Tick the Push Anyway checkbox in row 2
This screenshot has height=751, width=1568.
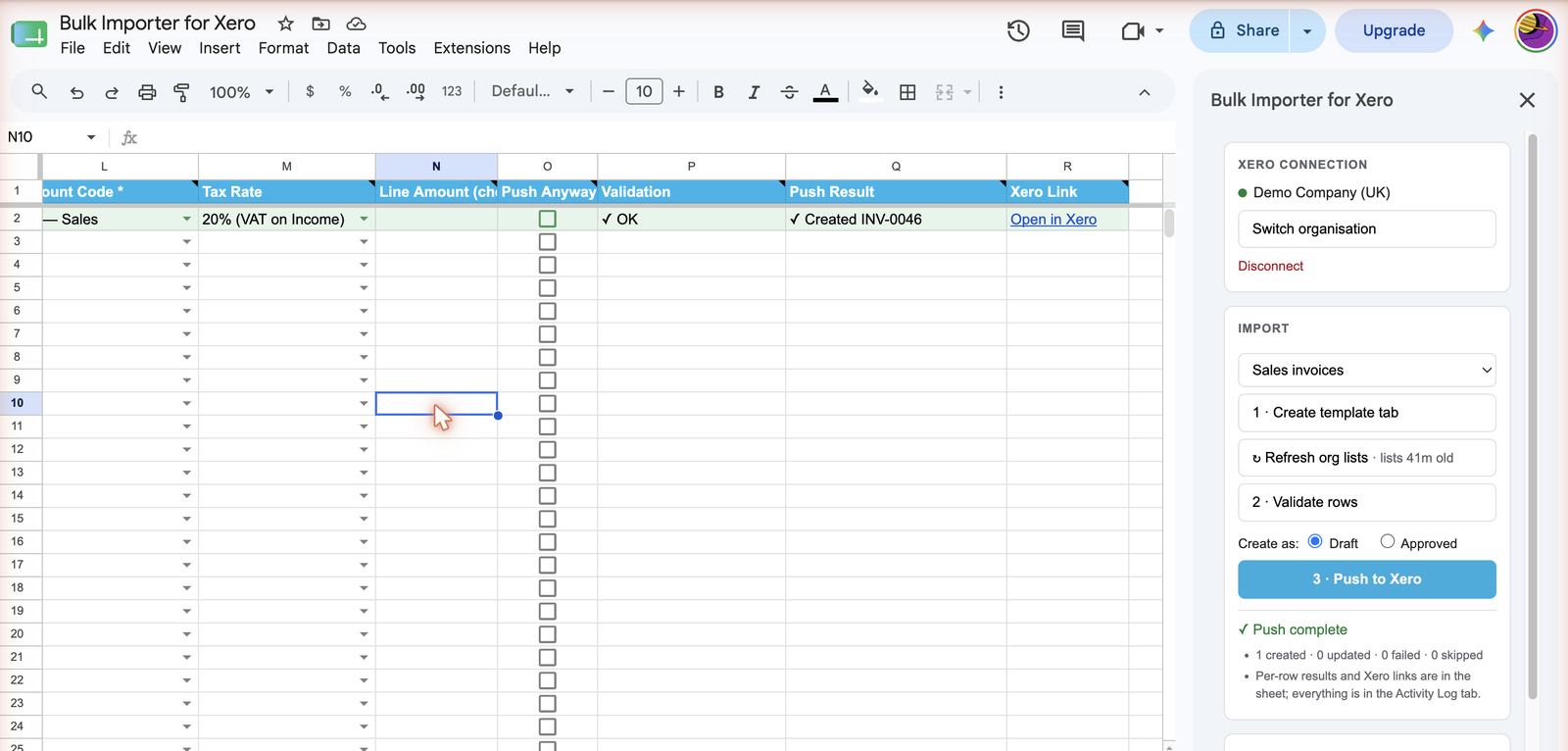coord(548,219)
